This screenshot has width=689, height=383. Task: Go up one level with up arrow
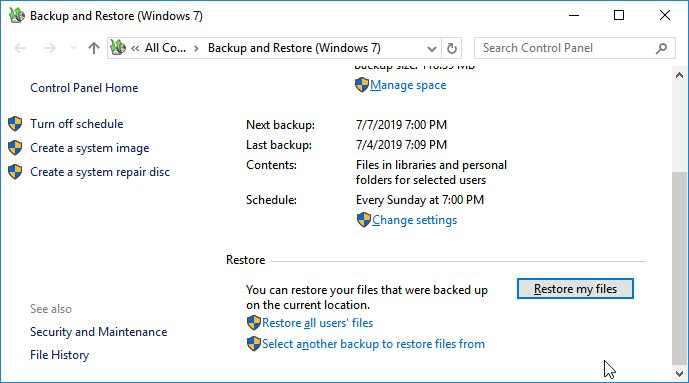94,48
